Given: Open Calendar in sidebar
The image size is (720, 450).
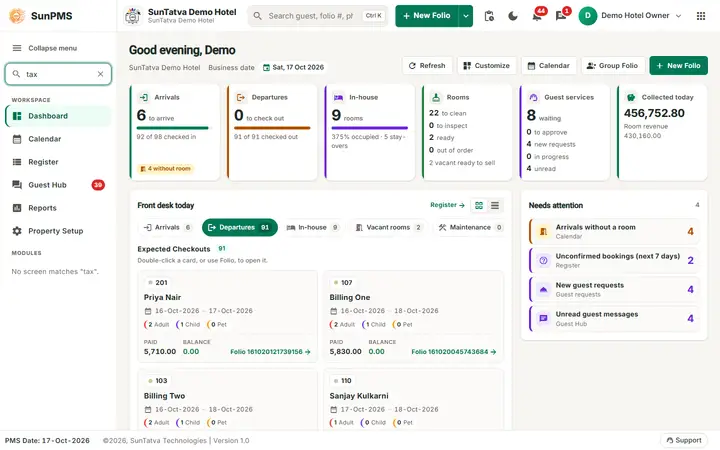Looking at the screenshot, I should 58,139.
